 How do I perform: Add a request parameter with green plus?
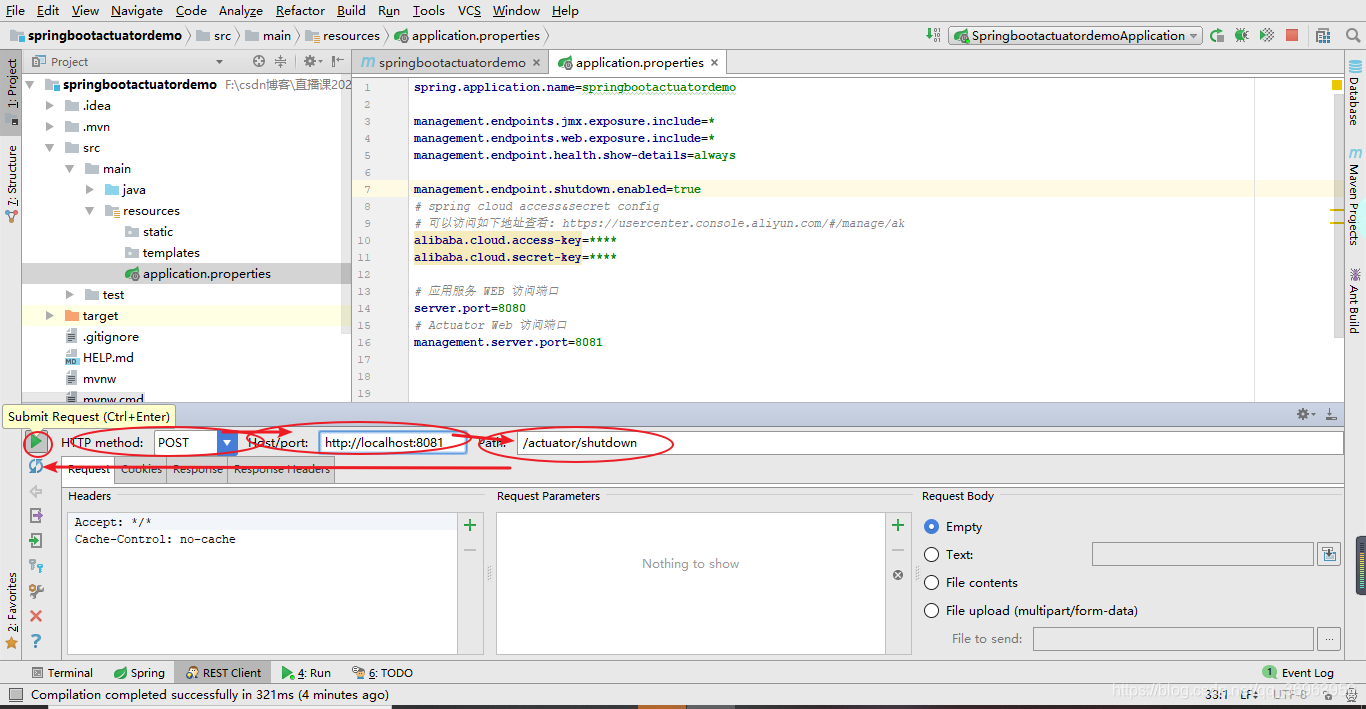898,525
